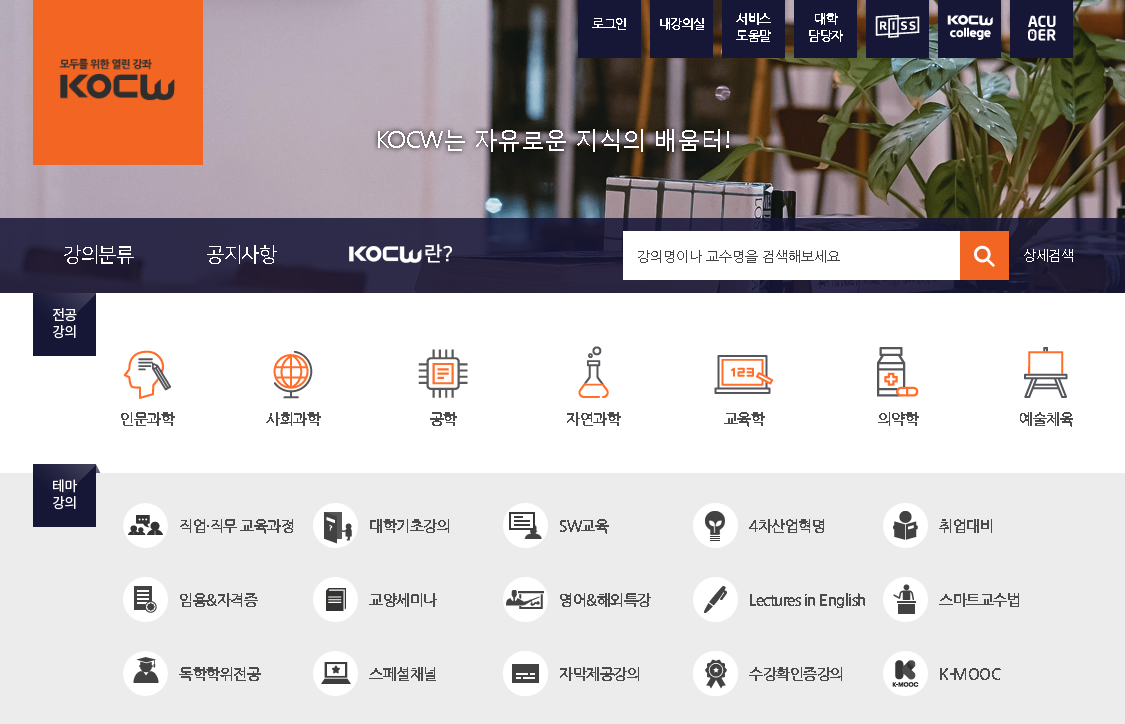Open KOCW란? menu
Image resolution: width=1125 pixels, height=724 pixels.
click(x=400, y=254)
